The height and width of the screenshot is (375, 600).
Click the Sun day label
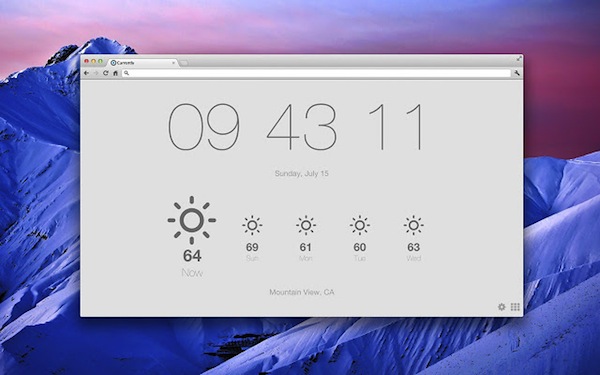coord(252,258)
